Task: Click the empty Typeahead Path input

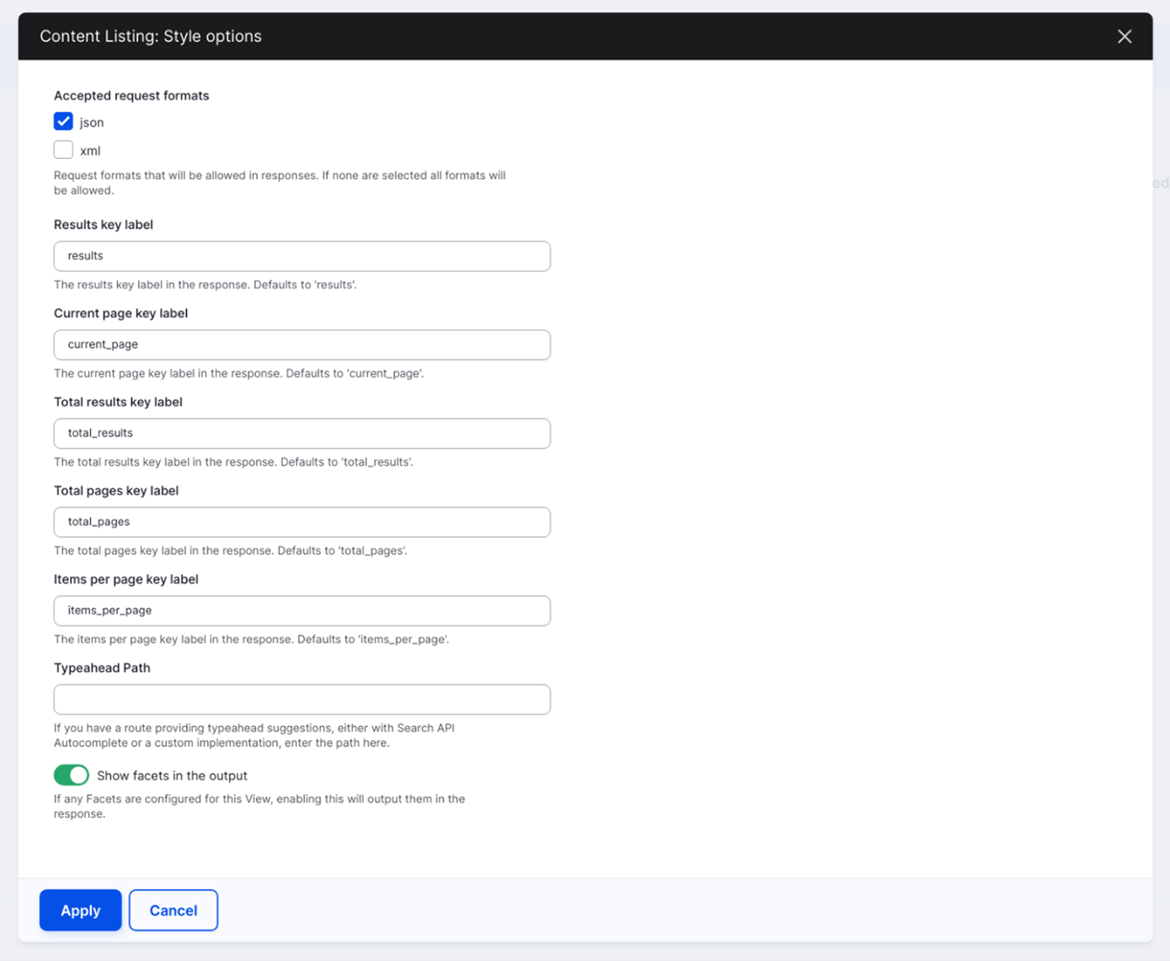Action: [300, 699]
